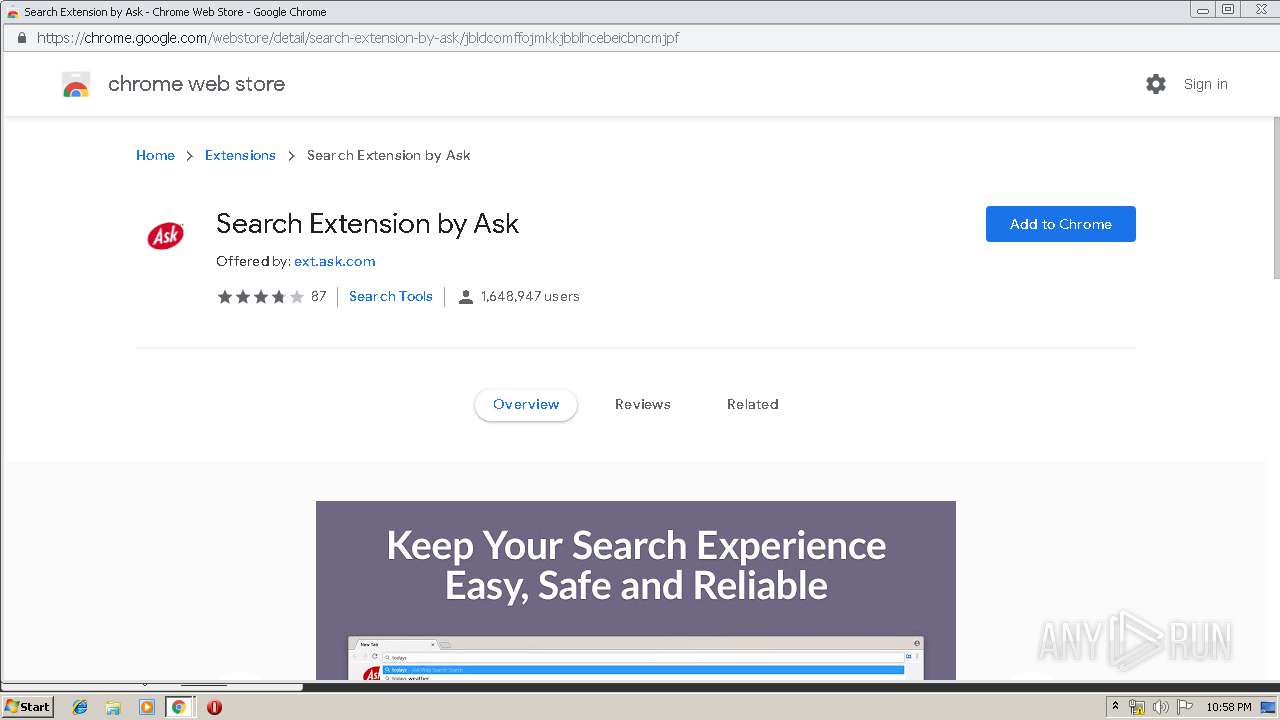Image resolution: width=1280 pixels, height=720 pixels.
Task: Go to the Extensions breadcrumb link
Action: (x=240, y=155)
